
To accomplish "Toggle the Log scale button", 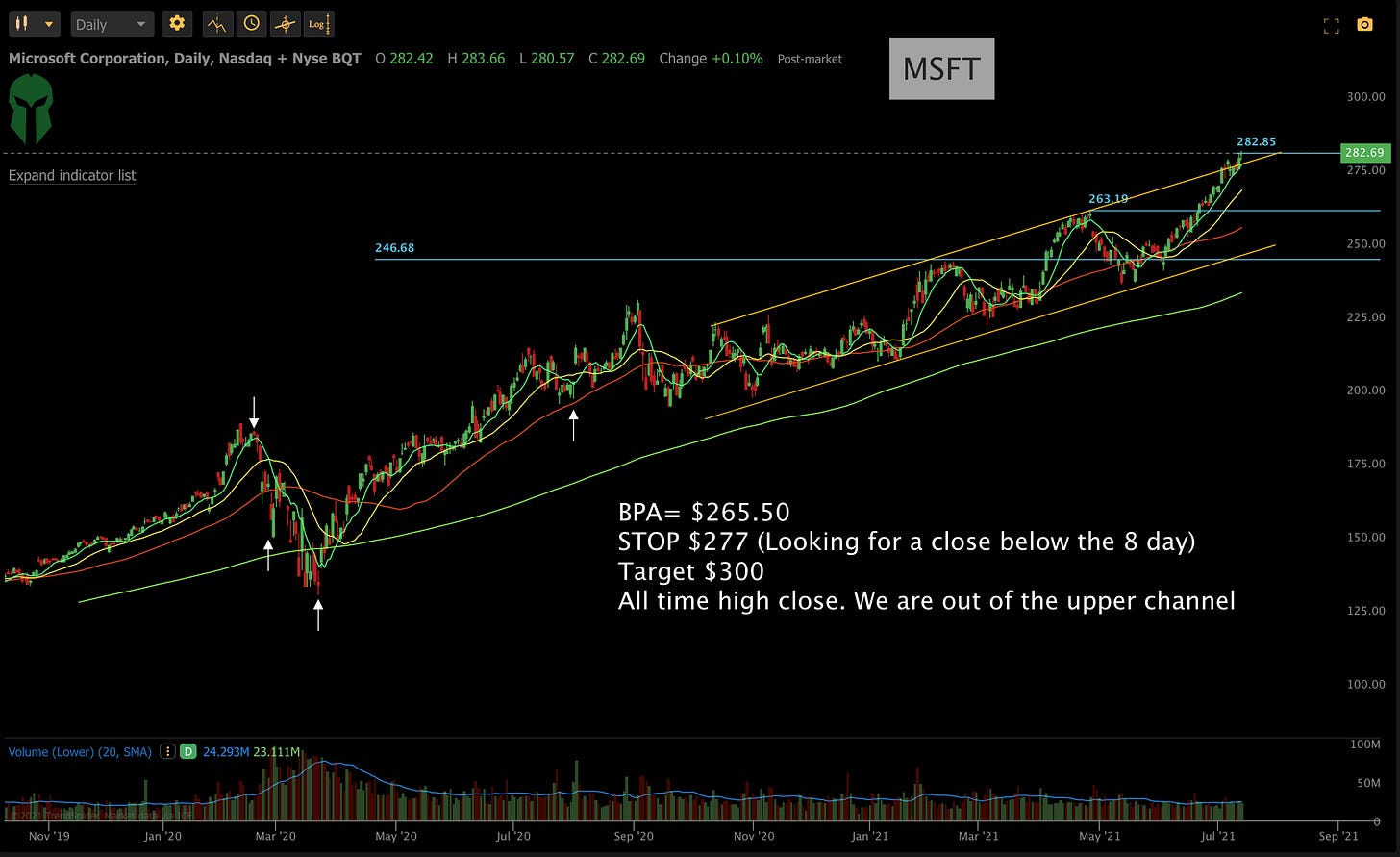I will (x=317, y=24).
